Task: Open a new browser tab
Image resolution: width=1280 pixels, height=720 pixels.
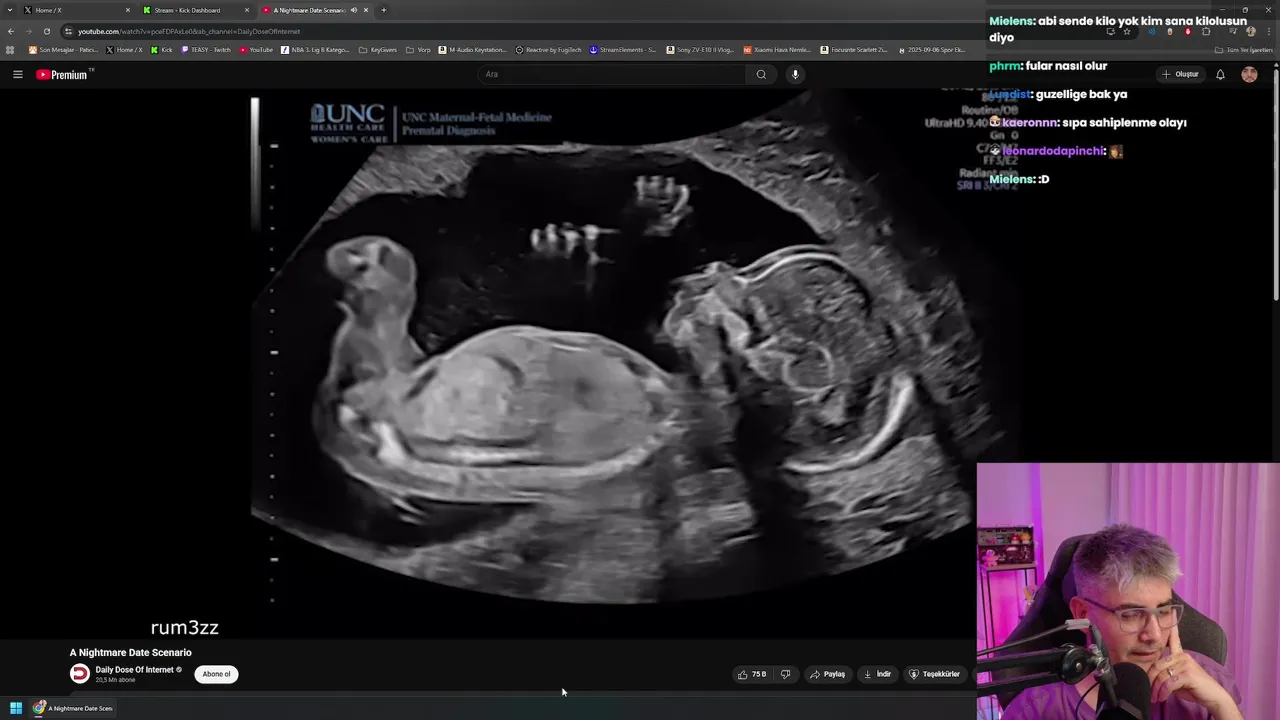Action: [x=384, y=10]
